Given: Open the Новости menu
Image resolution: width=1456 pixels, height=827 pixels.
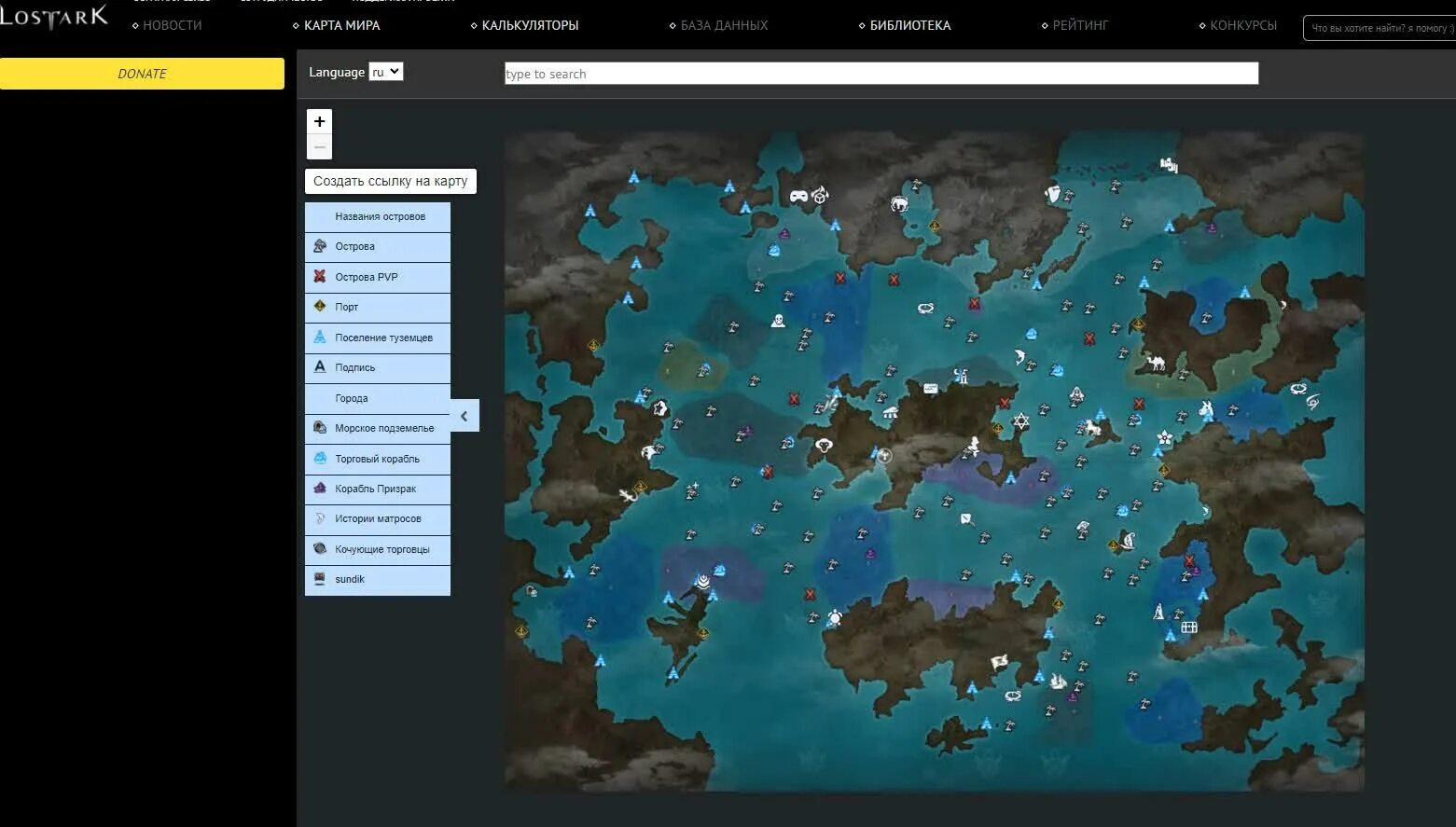Looking at the screenshot, I should 172,25.
